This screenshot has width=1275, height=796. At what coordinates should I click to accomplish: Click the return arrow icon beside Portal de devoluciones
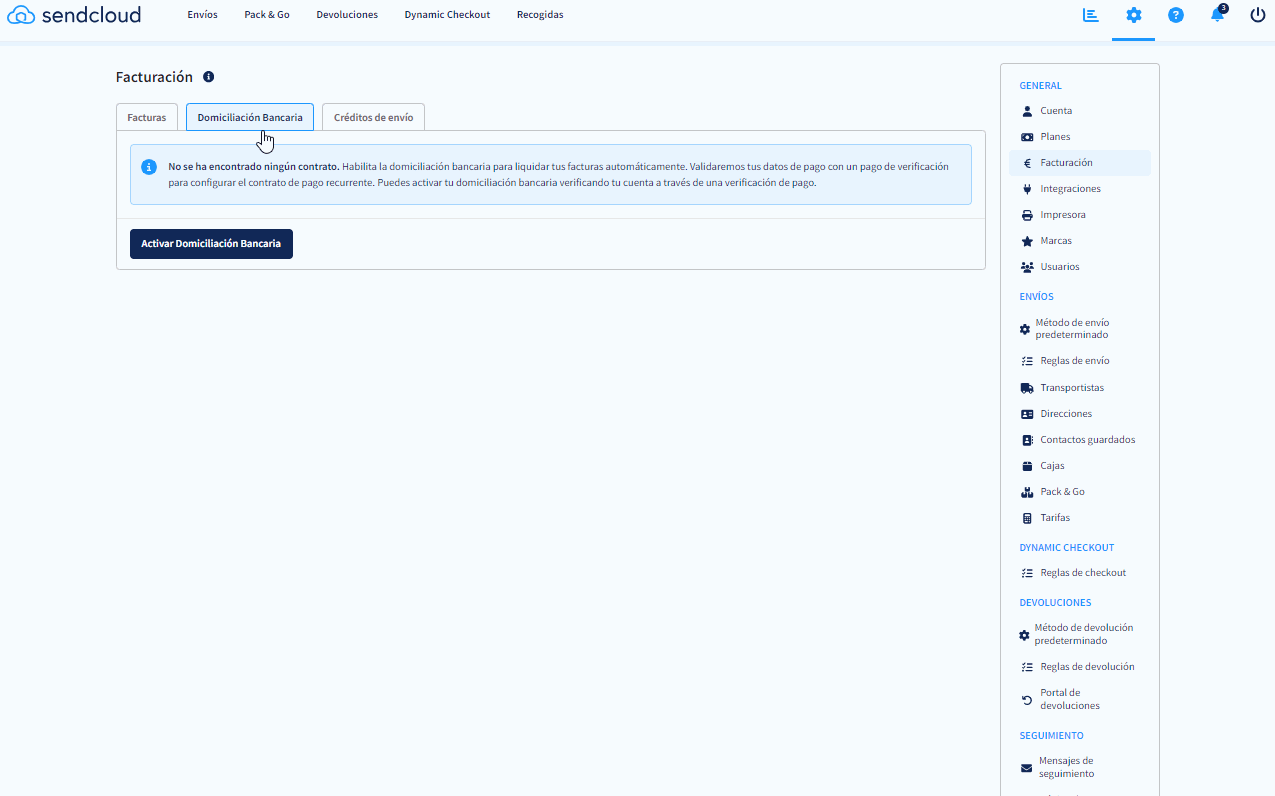[1027, 700]
